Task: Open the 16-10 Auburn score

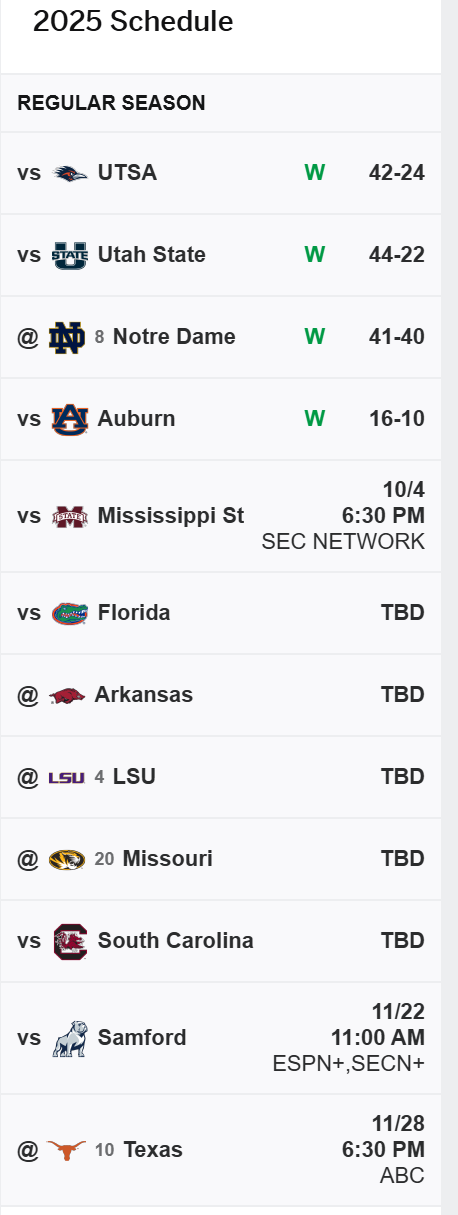Action: [397, 419]
